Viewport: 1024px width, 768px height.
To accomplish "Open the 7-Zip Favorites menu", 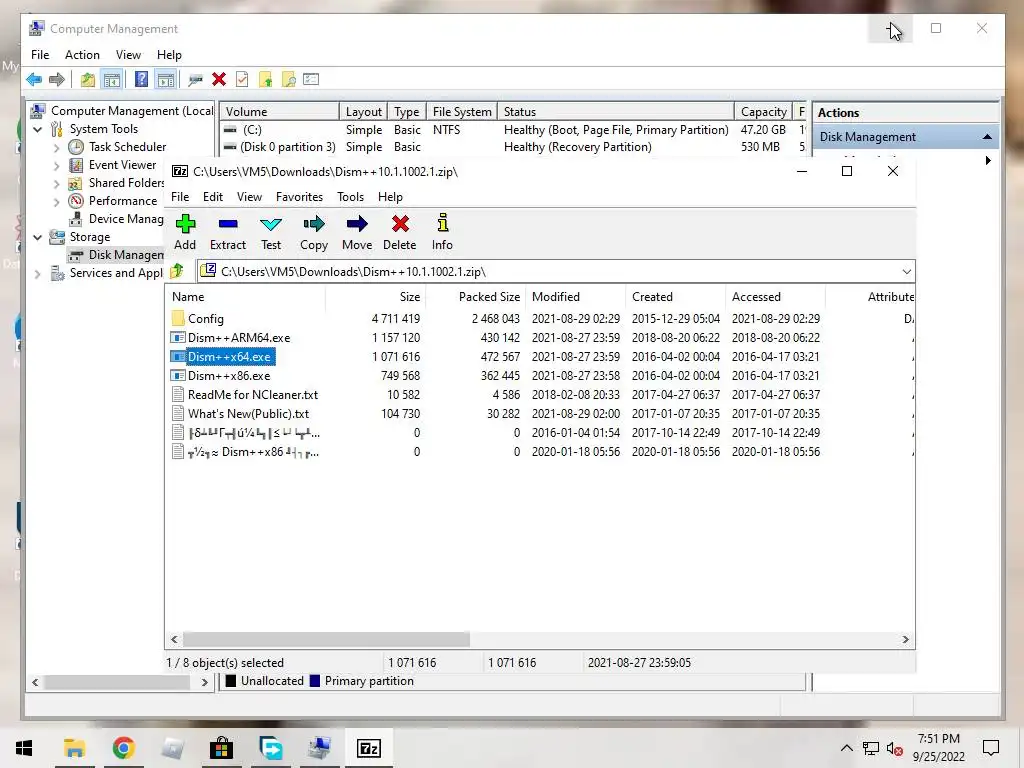I will tap(299, 197).
